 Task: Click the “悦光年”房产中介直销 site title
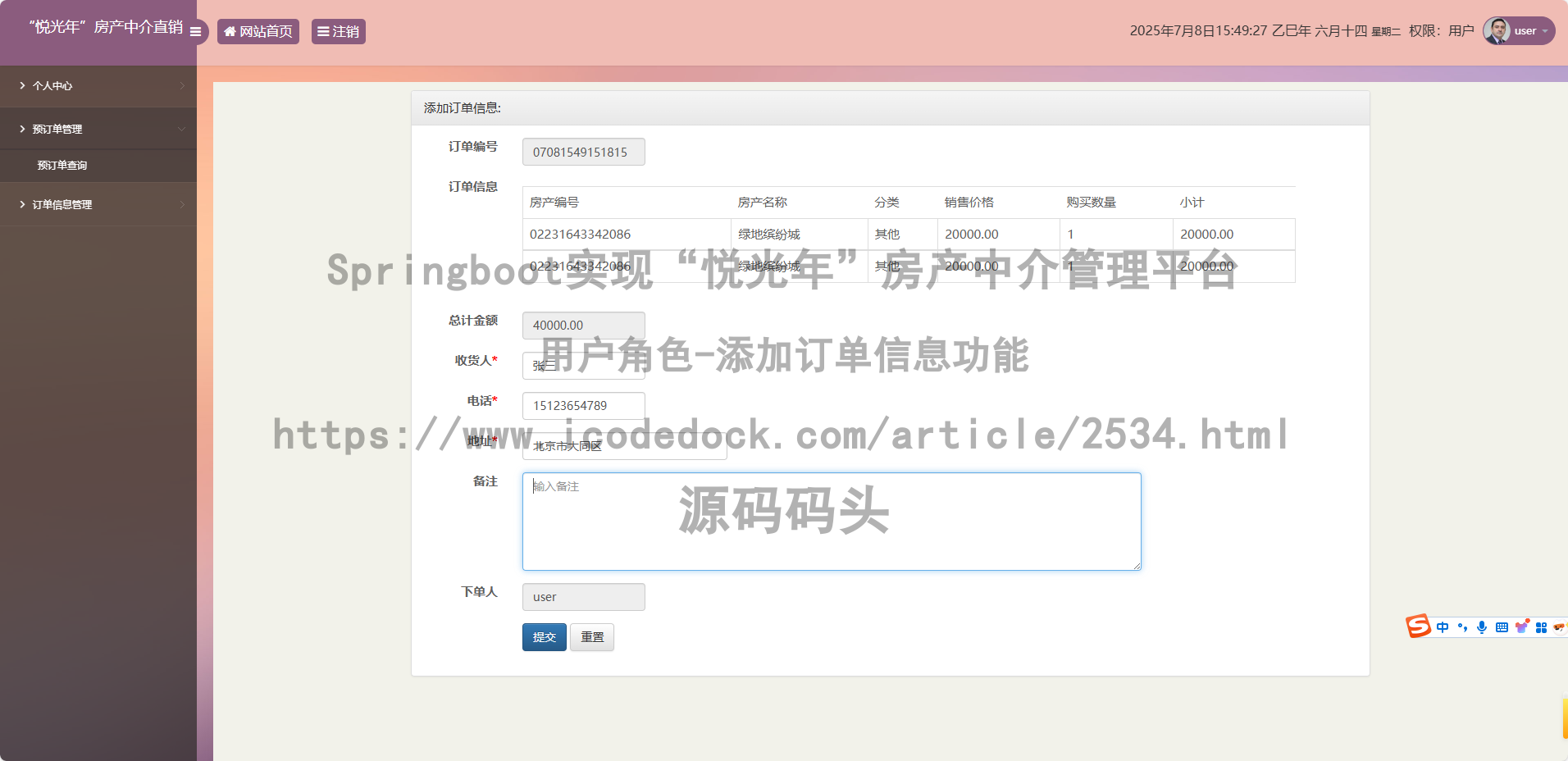coord(106,27)
